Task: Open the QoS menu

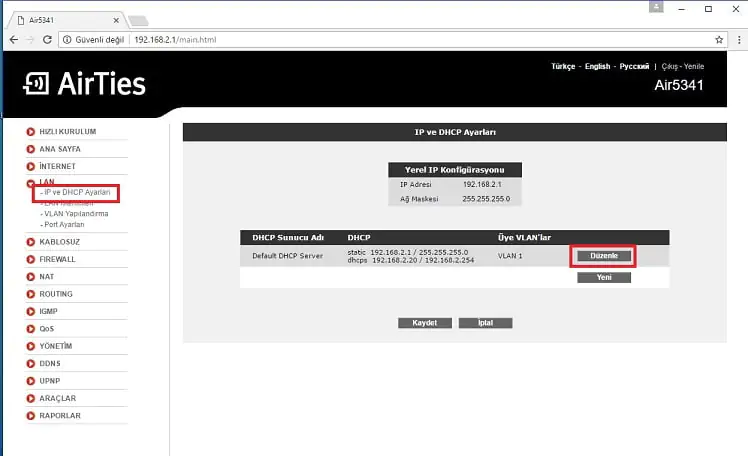Action: click(47, 329)
